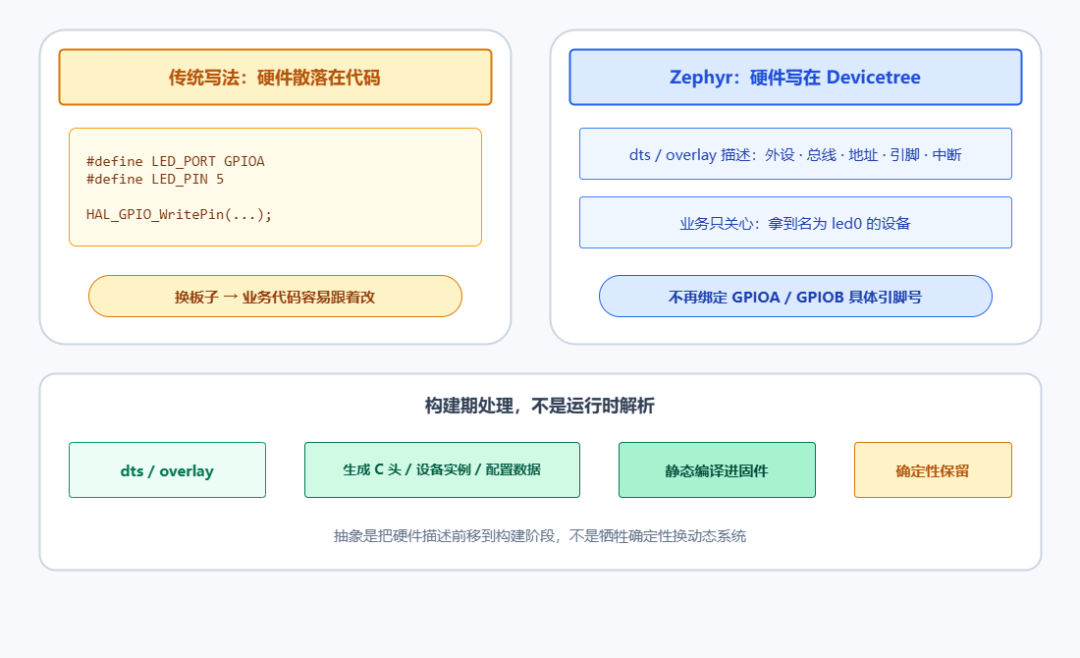1080x658 pixels.
Task: Click the green 'dts / overlay' step box
Action: [167, 470]
